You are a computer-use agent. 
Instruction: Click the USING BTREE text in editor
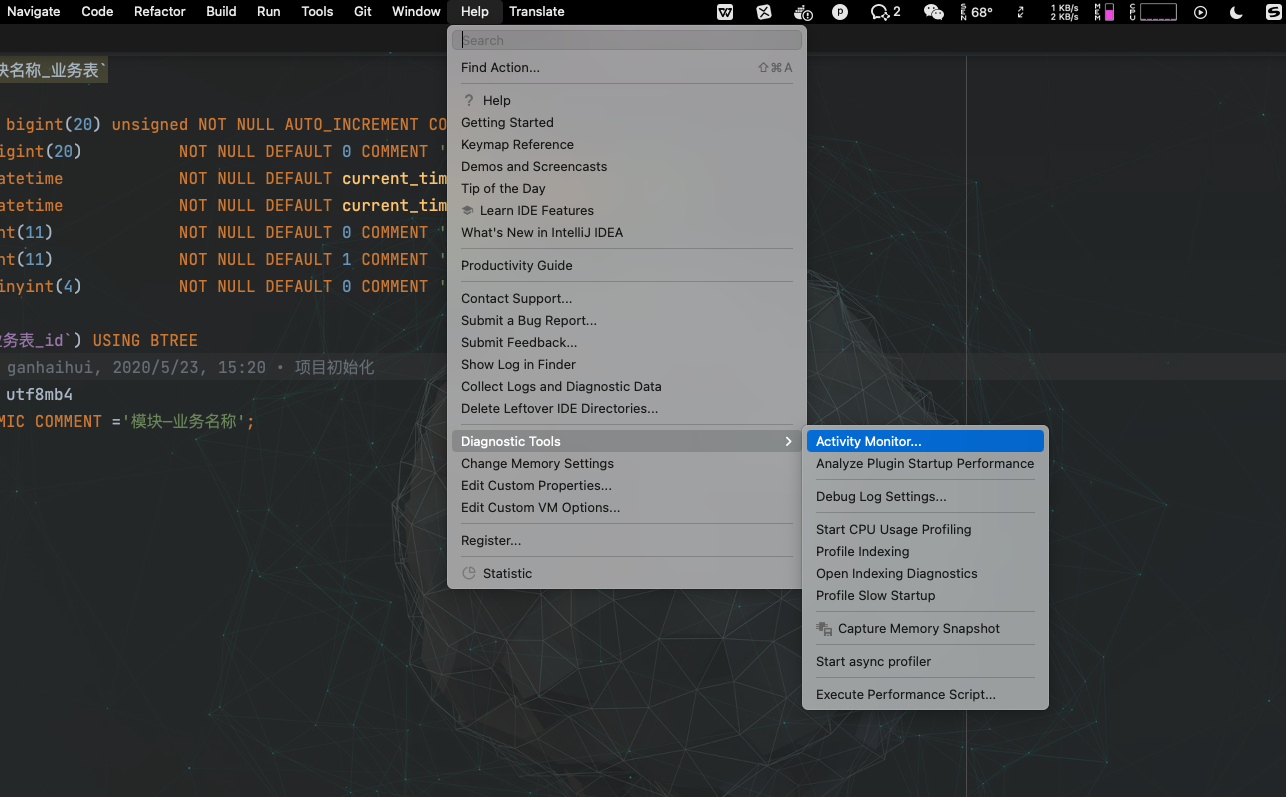(x=145, y=340)
